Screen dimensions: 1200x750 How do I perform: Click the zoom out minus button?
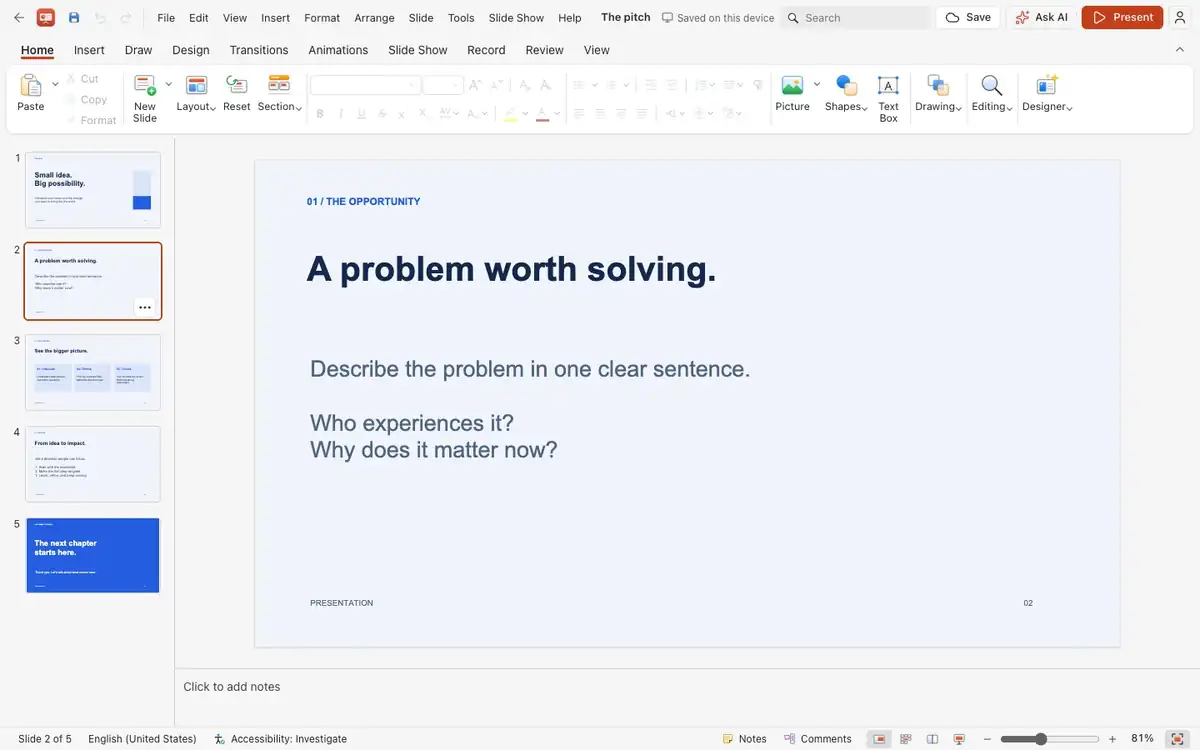pyautogui.click(x=987, y=739)
